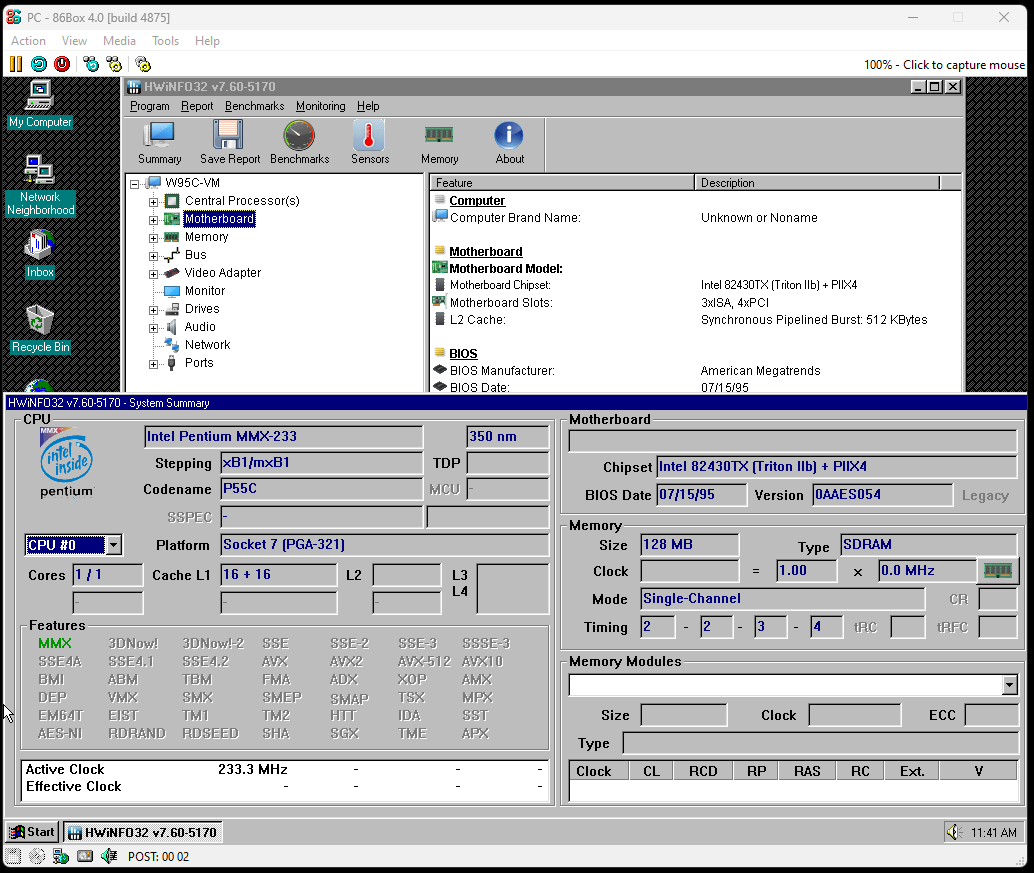
Task: Click the speaker icon in the 86Box status bar
Action: (110, 856)
